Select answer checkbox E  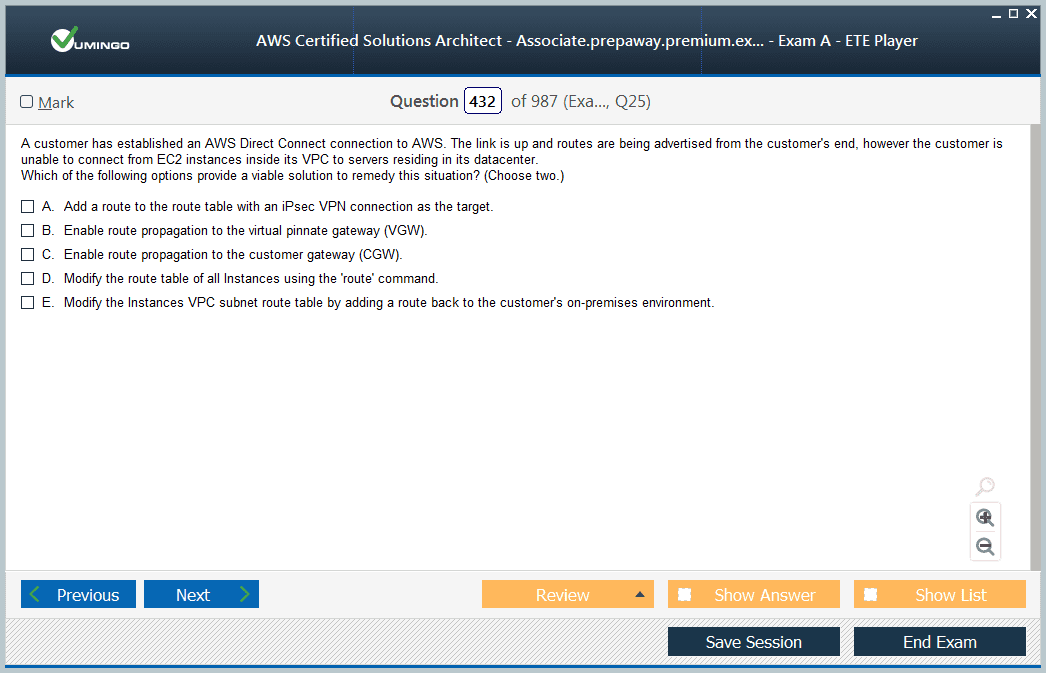(x=27, y=303)
